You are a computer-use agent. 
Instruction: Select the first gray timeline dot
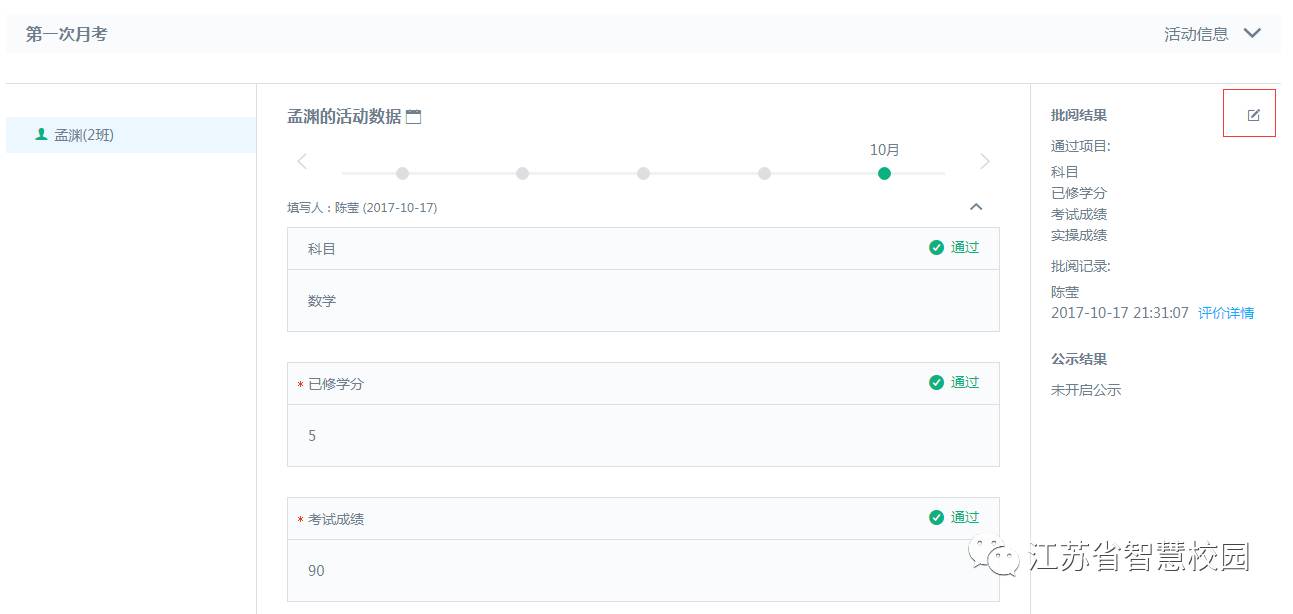402,173
